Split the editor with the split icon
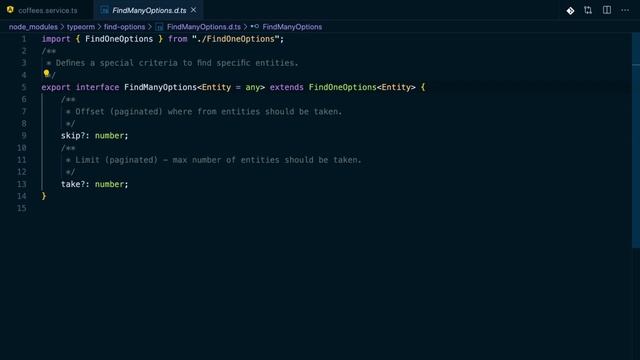Image resolution: width=640 pixels, height=360 pixels. point(607,10)
